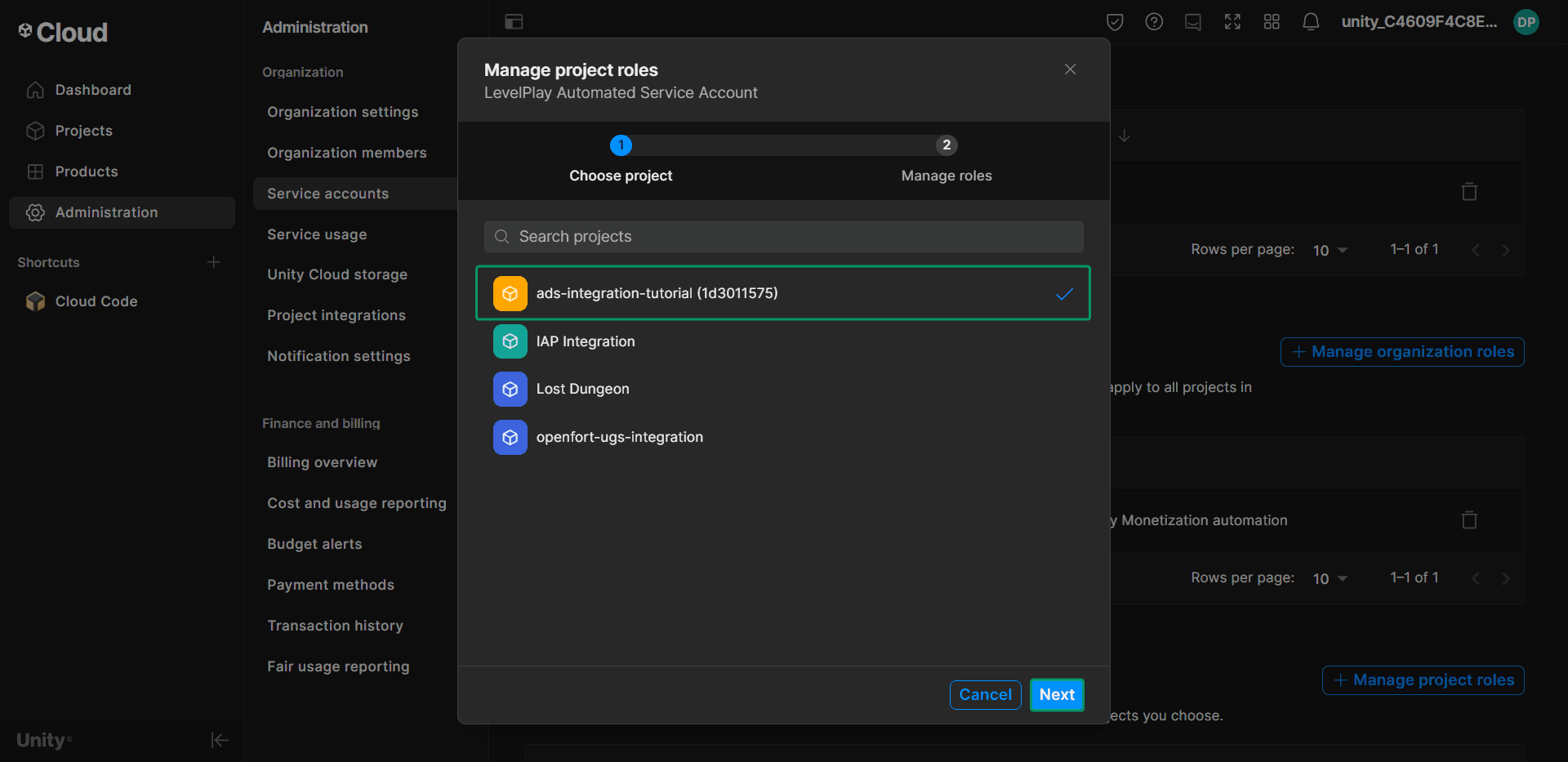Click the Next button in the dialog
Image resolution: width=1568 pixels, height=762 pixels.
(1057, 694)
